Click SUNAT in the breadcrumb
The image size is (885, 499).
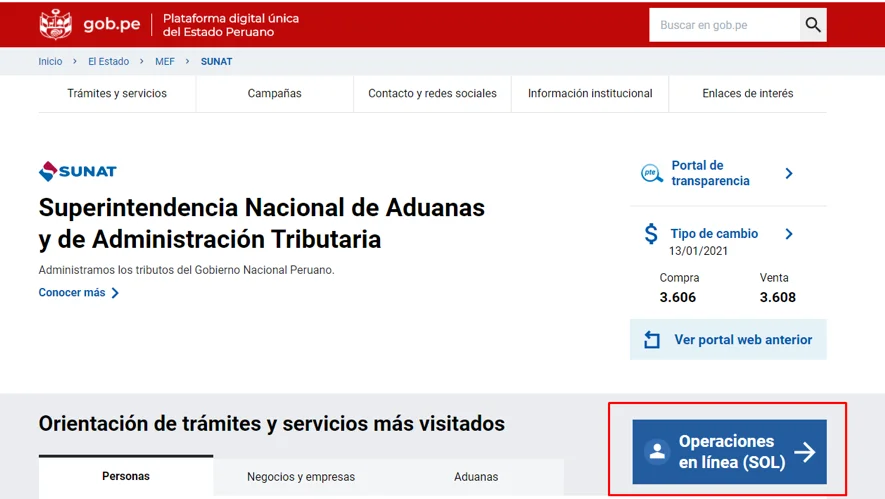216,62
